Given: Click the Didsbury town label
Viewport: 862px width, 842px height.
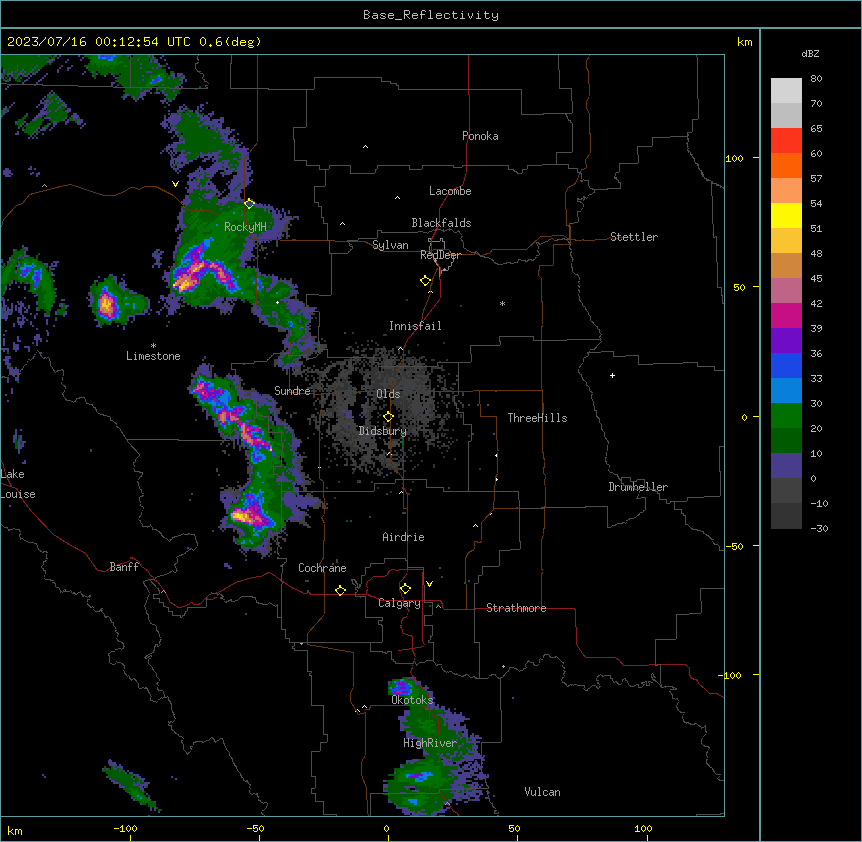Looking at the screenshot, I should pos(383,431).
